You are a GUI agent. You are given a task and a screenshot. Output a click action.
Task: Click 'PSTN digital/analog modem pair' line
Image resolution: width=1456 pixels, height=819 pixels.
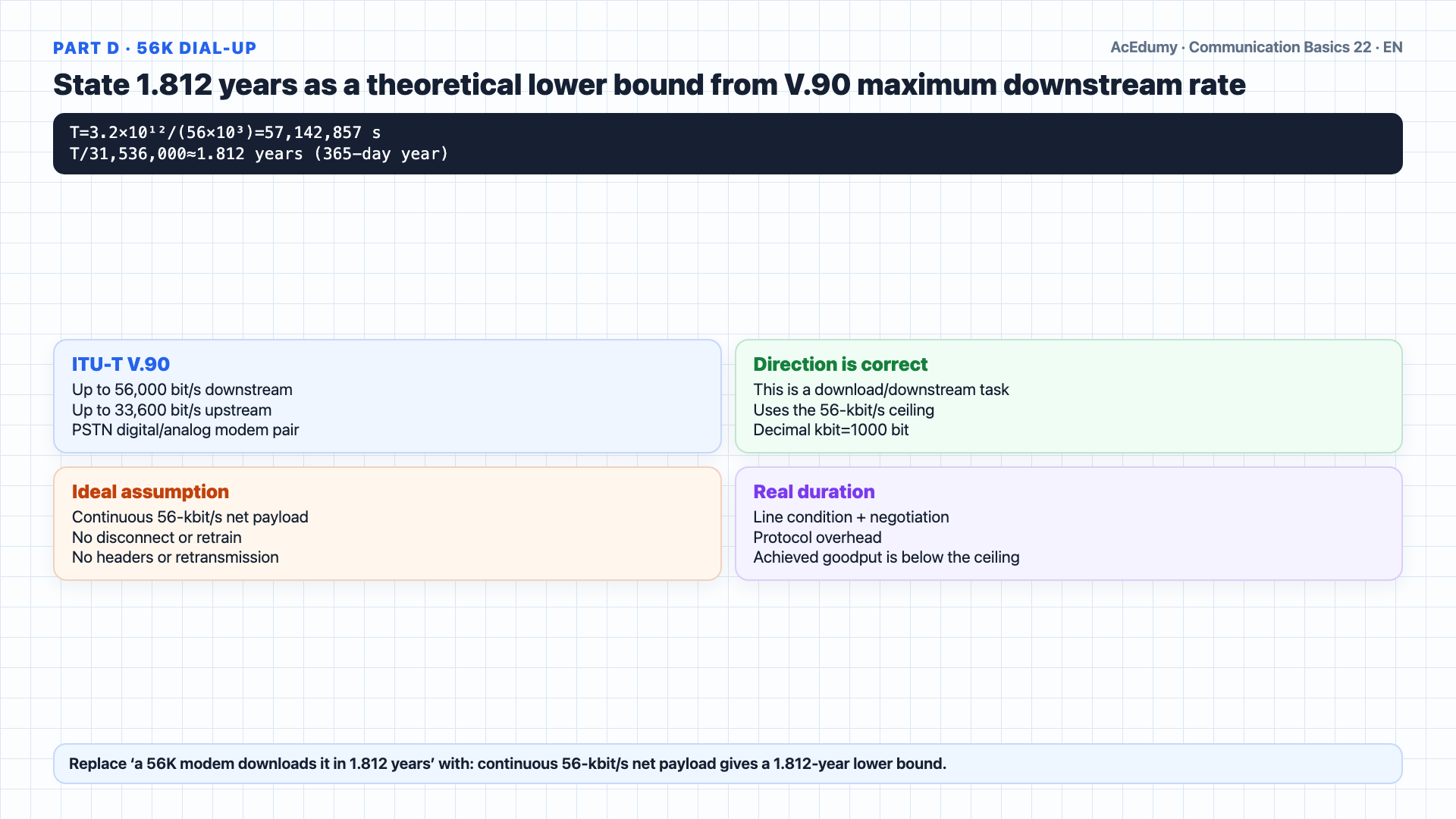pyautogui.click(x=185, y=430)
